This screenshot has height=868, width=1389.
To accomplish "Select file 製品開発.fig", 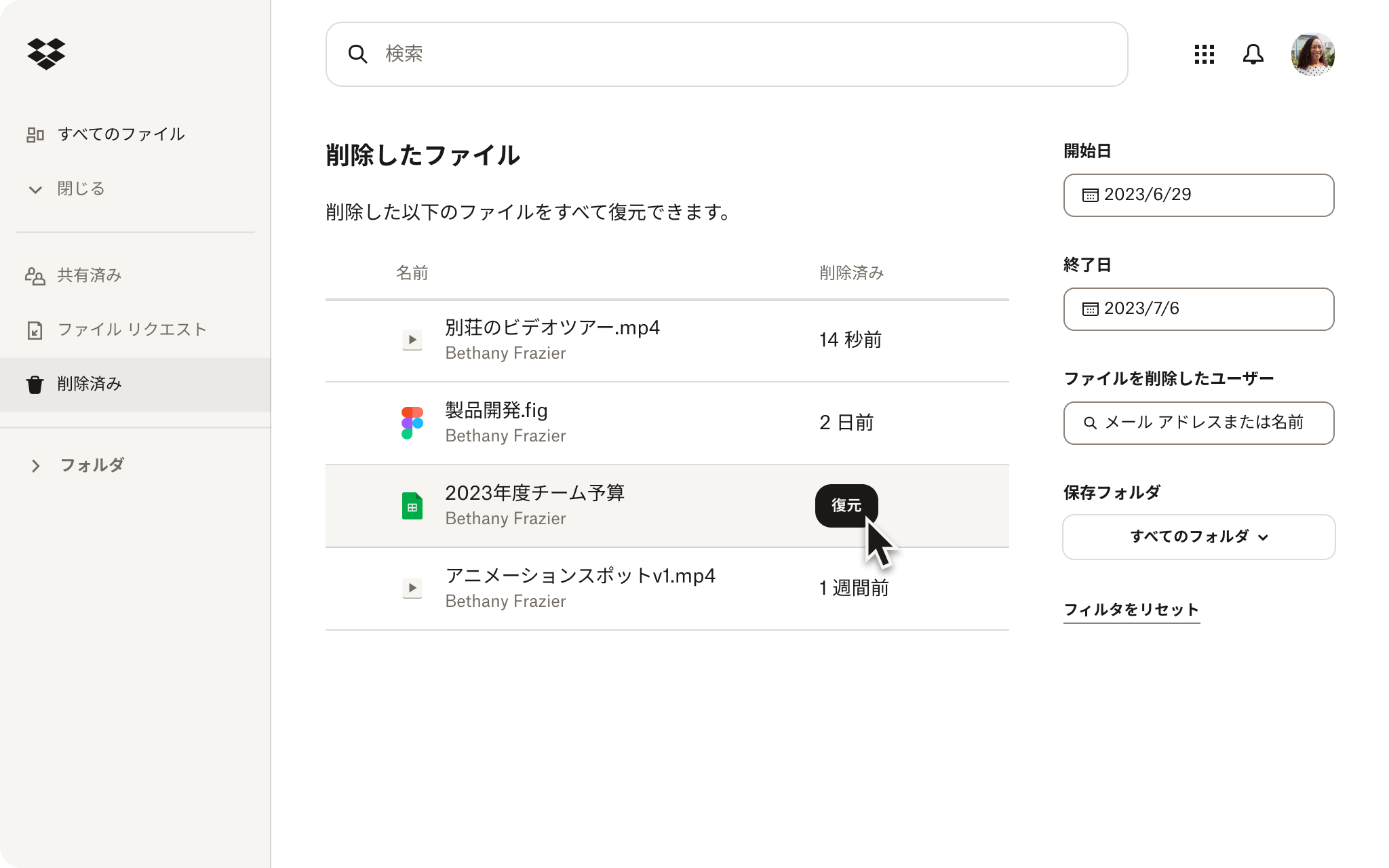I will pos(496,410).
